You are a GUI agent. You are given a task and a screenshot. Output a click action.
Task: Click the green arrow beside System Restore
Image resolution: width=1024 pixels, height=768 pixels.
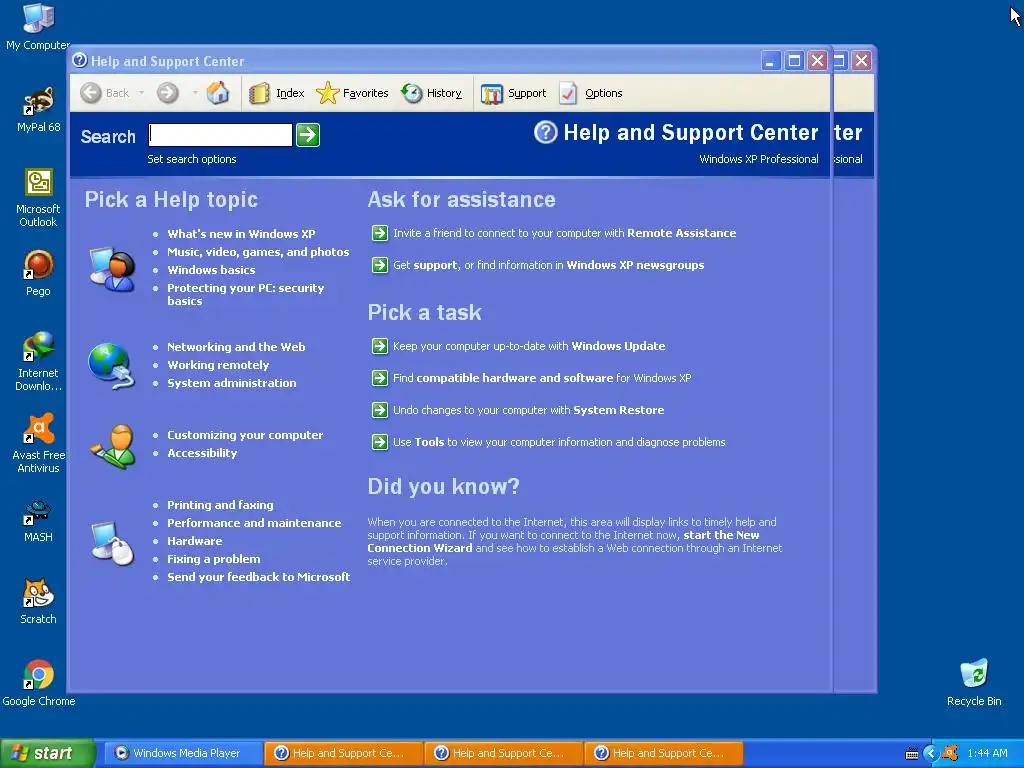[379, 410]
